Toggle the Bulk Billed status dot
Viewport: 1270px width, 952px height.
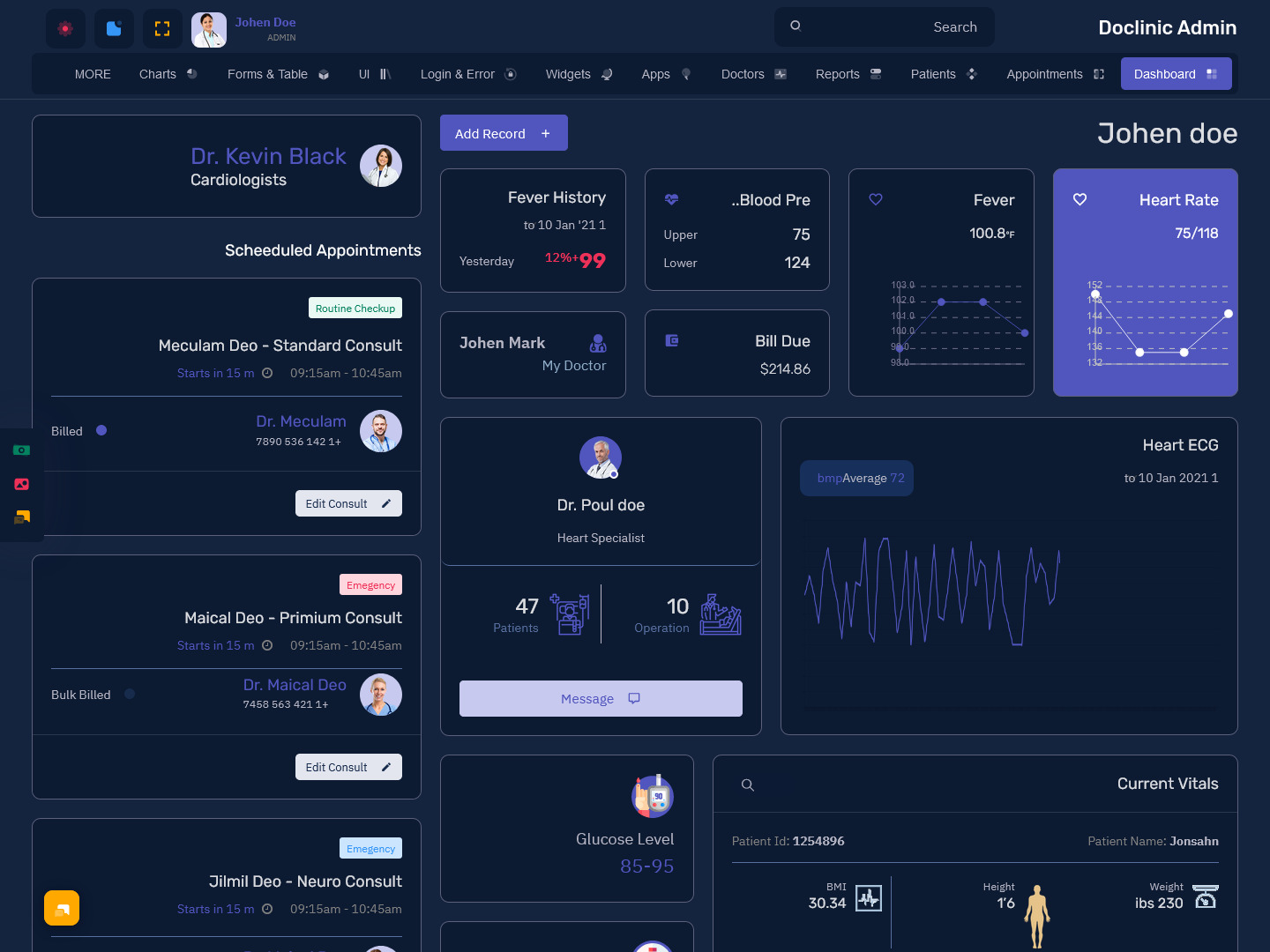[x=130, y=694]
